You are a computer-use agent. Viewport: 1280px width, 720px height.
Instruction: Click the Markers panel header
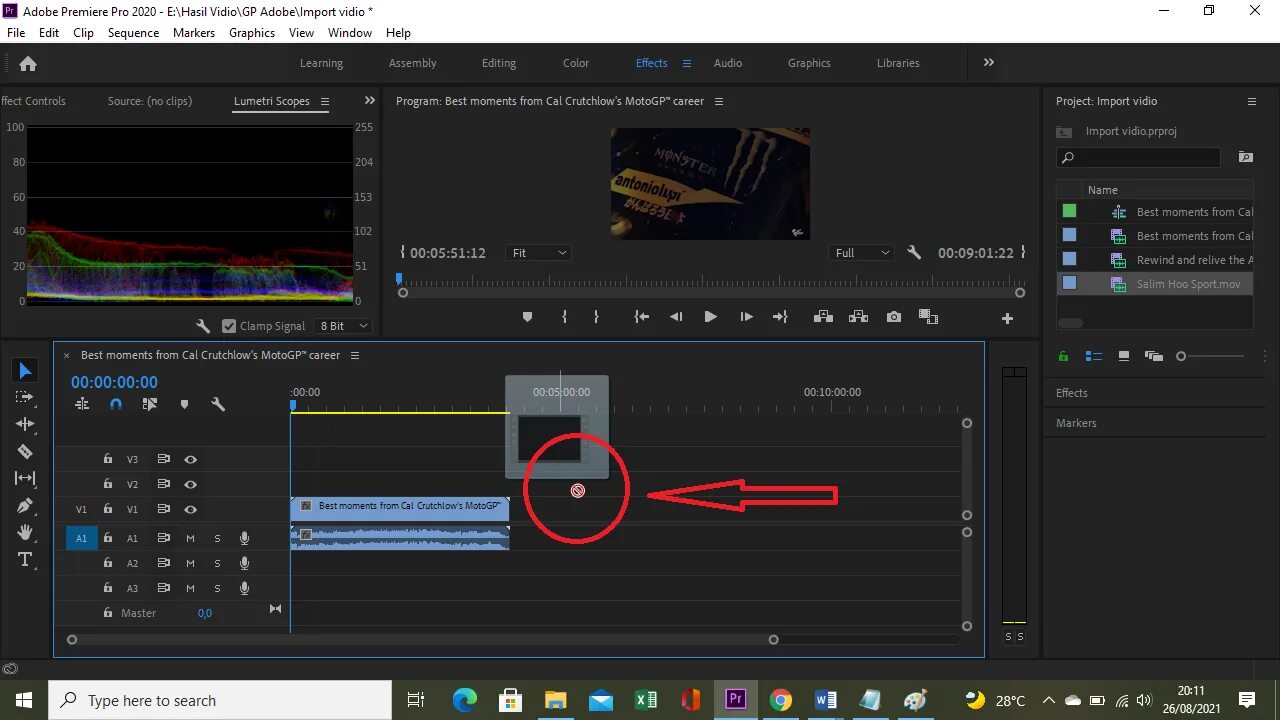[x=1076, y=423]
